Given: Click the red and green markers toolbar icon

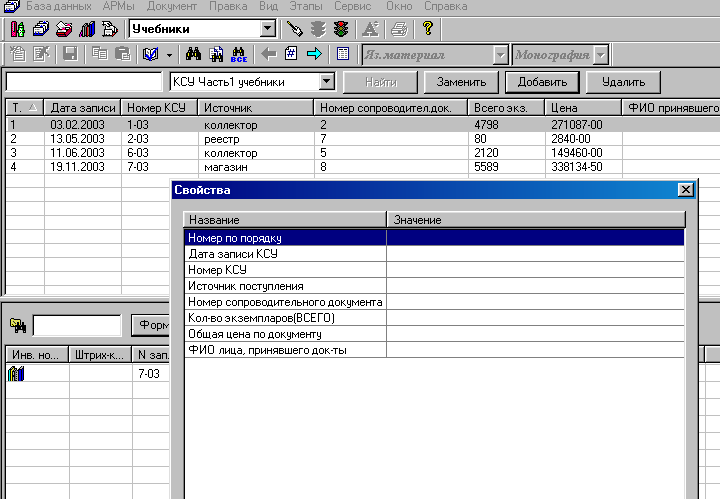Looking at the screenshot, I should point(18,29).
